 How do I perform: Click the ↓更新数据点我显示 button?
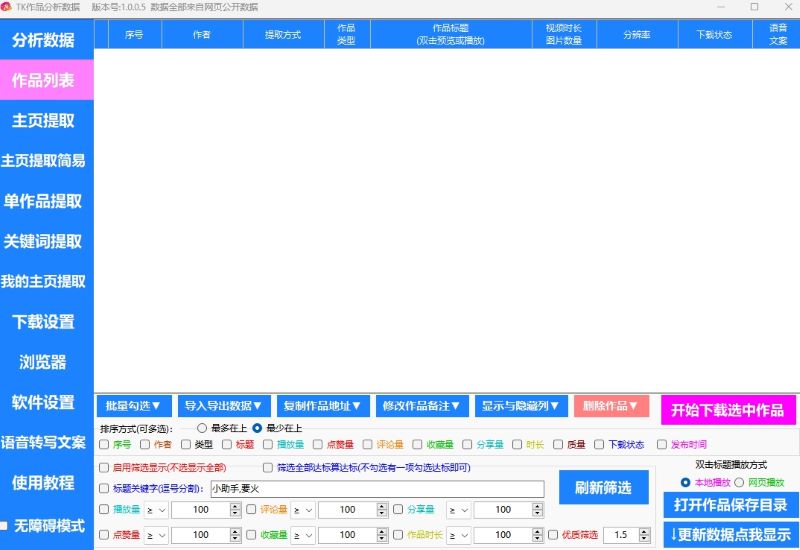click(x=731, y=535)
